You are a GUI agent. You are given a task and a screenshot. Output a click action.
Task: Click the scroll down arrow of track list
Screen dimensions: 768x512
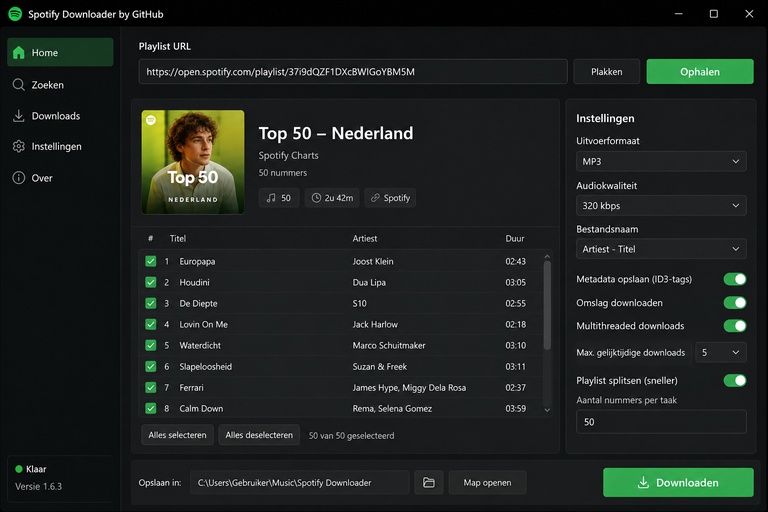pos(547,410)
